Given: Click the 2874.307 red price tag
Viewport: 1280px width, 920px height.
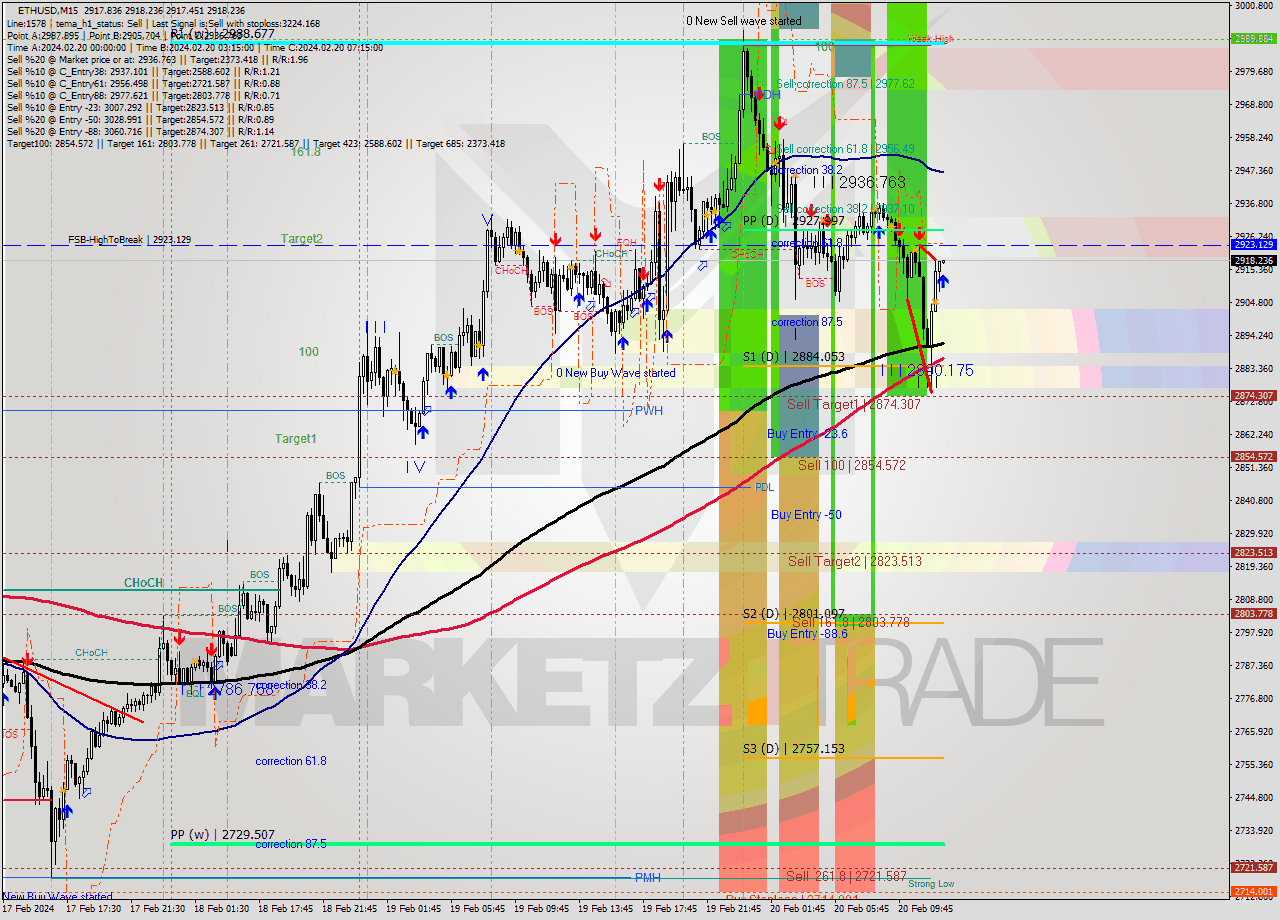Looking at the screenshot, I should point(1253,396).
